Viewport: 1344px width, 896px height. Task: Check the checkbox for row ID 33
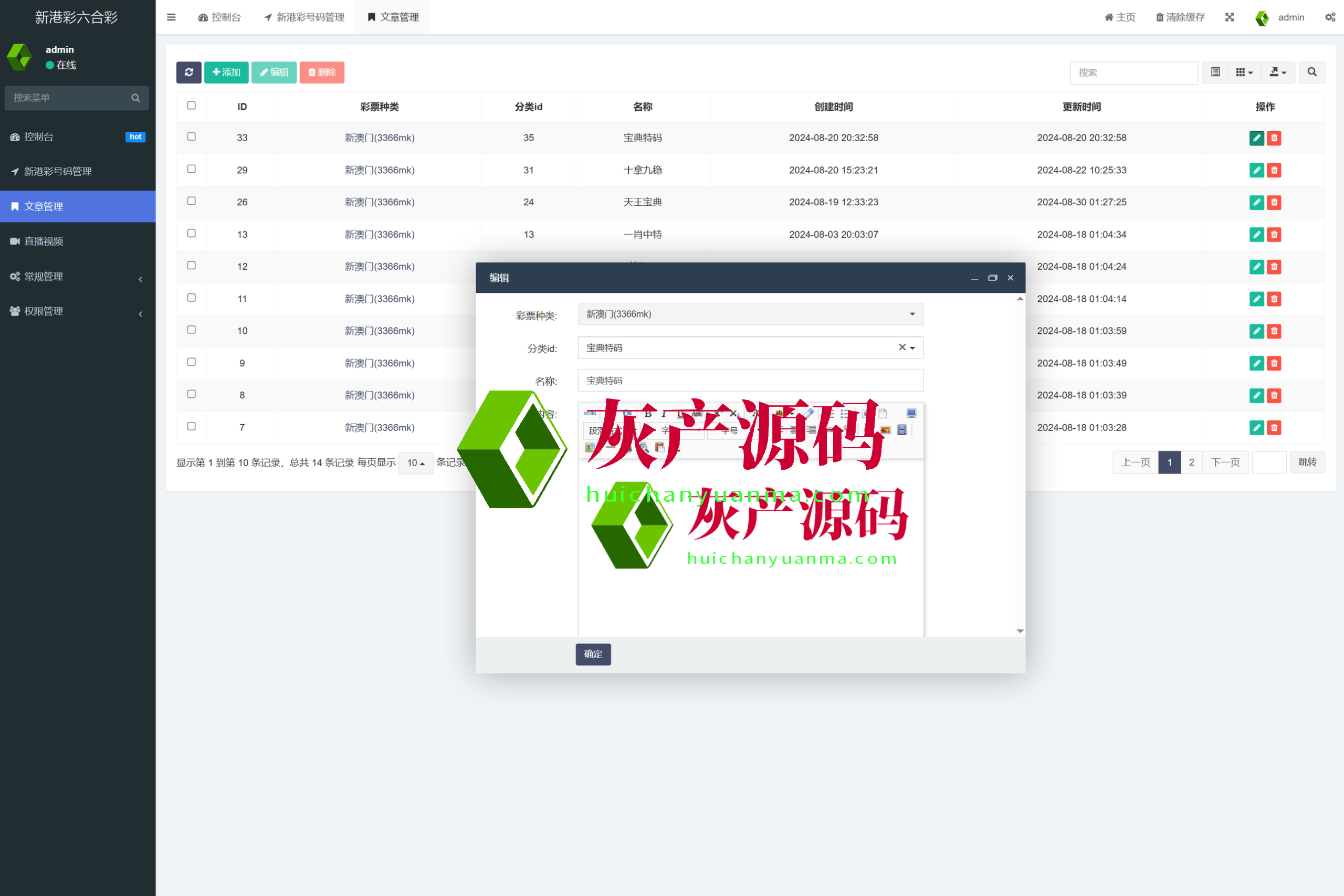(192, 137)
